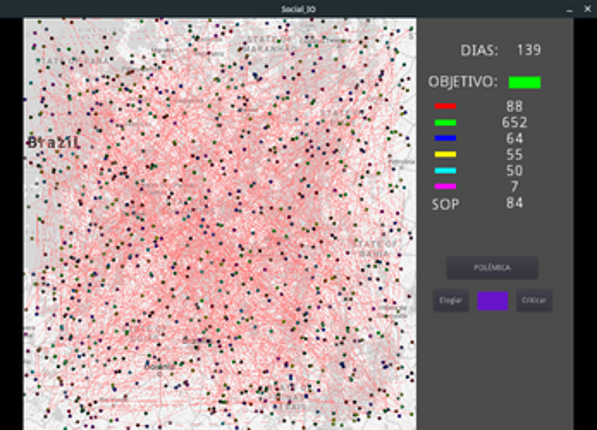Hit the Criticar button
This screenshot has width=597, height=430.
point(534,301)
